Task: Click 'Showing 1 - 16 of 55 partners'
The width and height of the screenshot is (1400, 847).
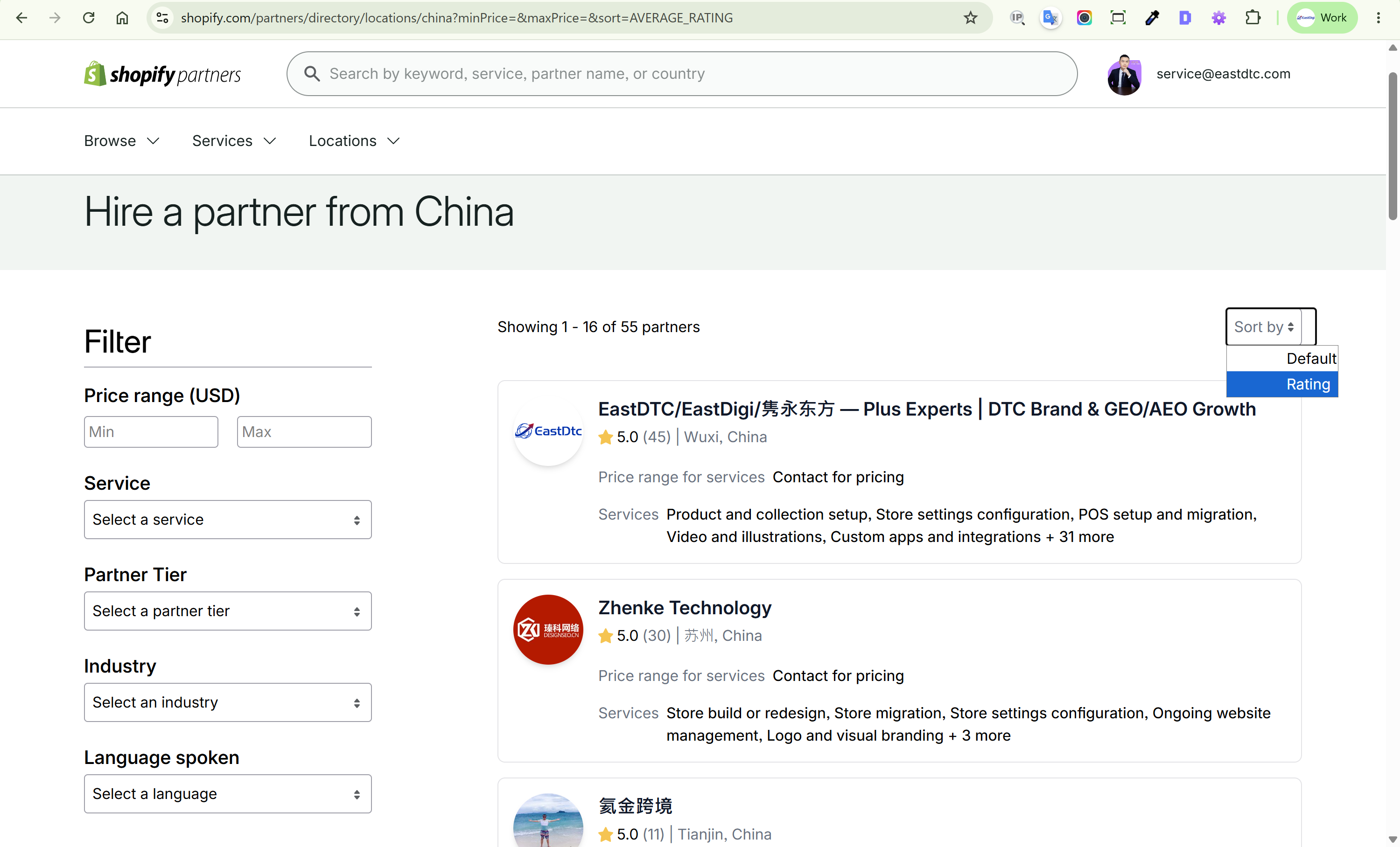Action: point(598,327)
